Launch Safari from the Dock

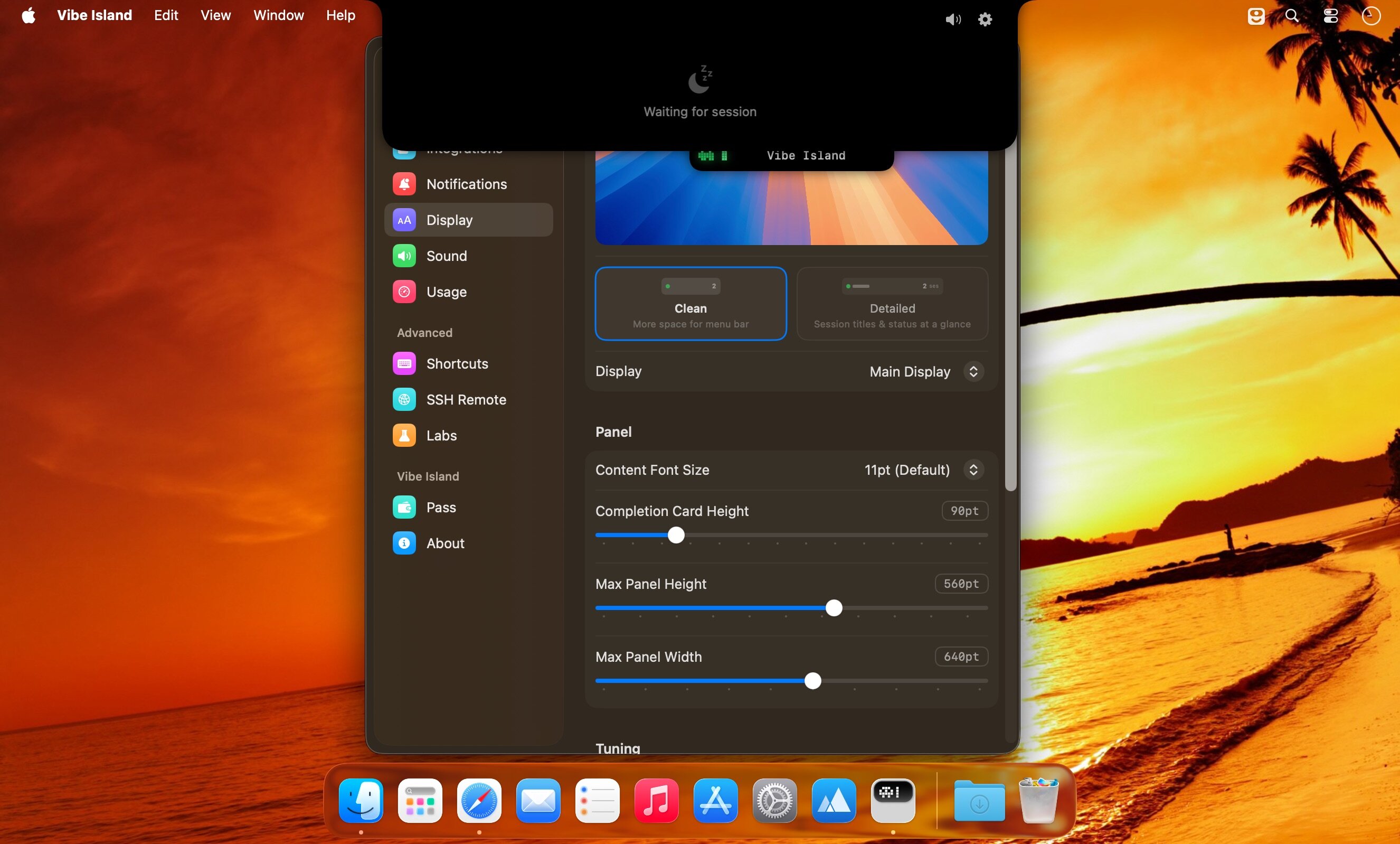[479, 800]
